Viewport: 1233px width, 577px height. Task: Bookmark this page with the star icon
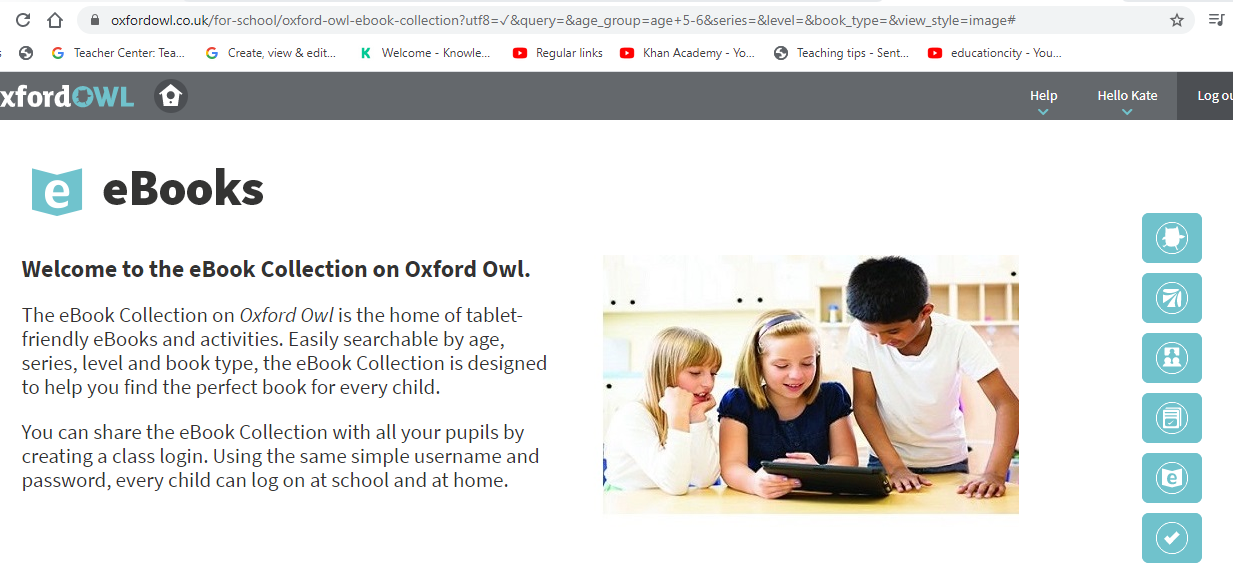(x=1177, y=20)
